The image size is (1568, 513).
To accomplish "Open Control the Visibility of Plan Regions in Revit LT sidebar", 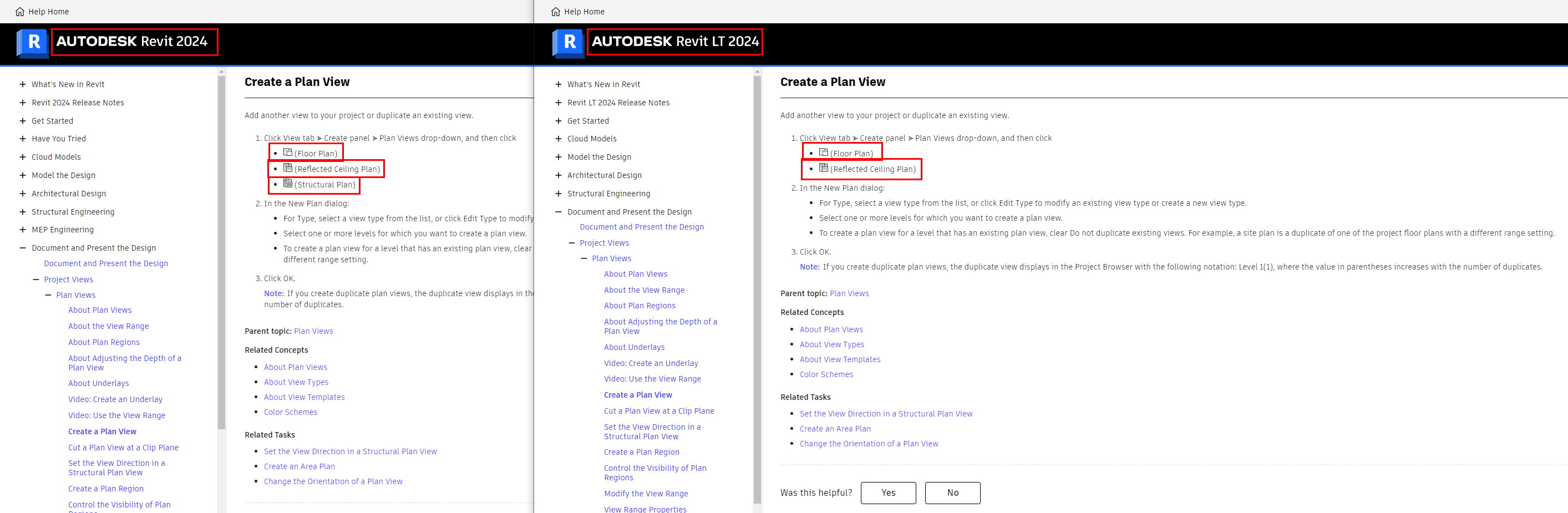I will tap(655, 473).
